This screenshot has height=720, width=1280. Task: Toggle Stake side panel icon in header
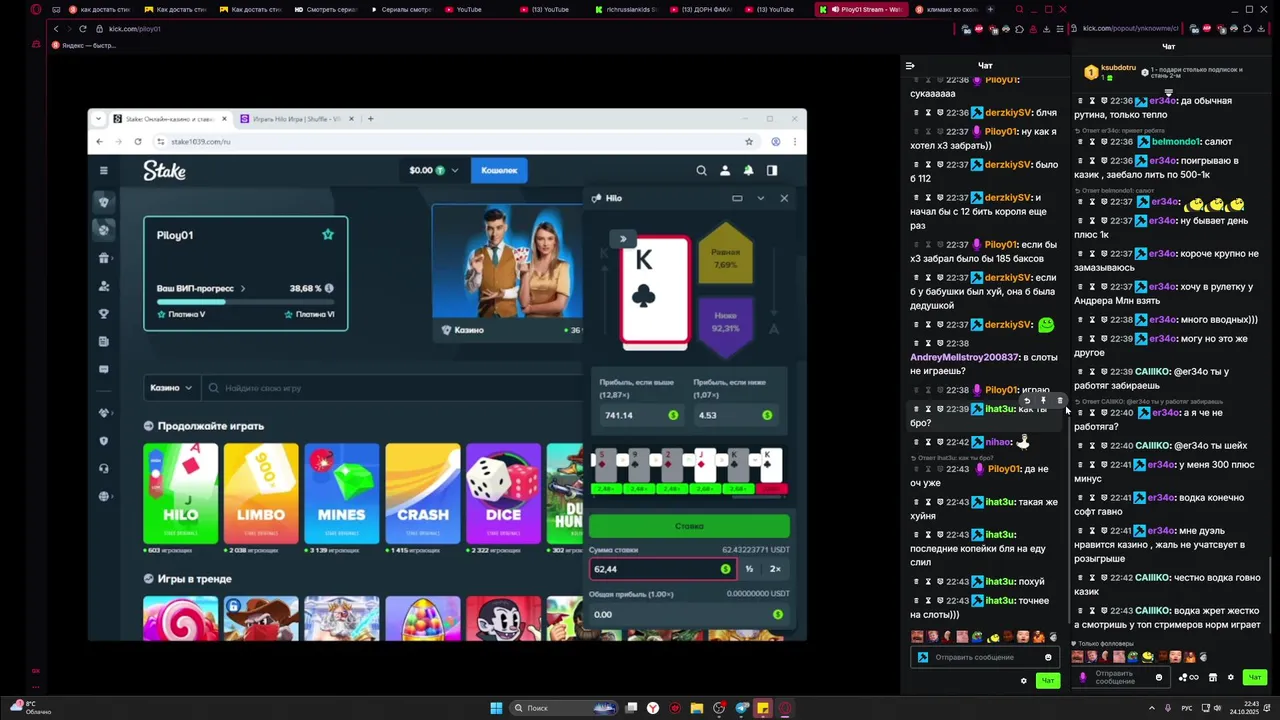pyautogui.click(x=771, y=171)
